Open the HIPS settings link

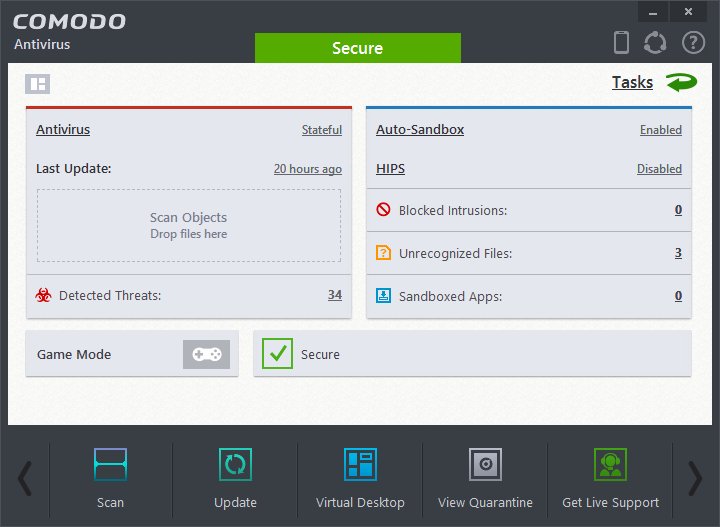pos(390,169)
